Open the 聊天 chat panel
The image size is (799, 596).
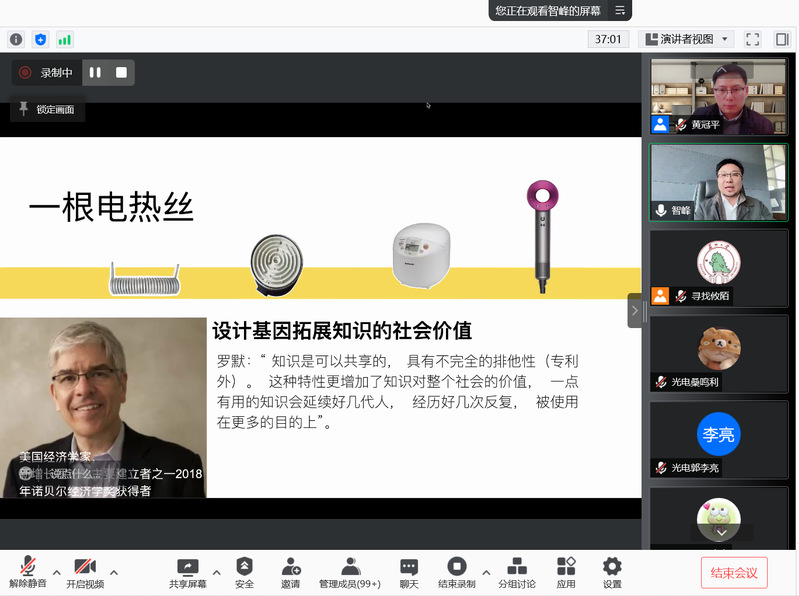(x=408, y=572)
